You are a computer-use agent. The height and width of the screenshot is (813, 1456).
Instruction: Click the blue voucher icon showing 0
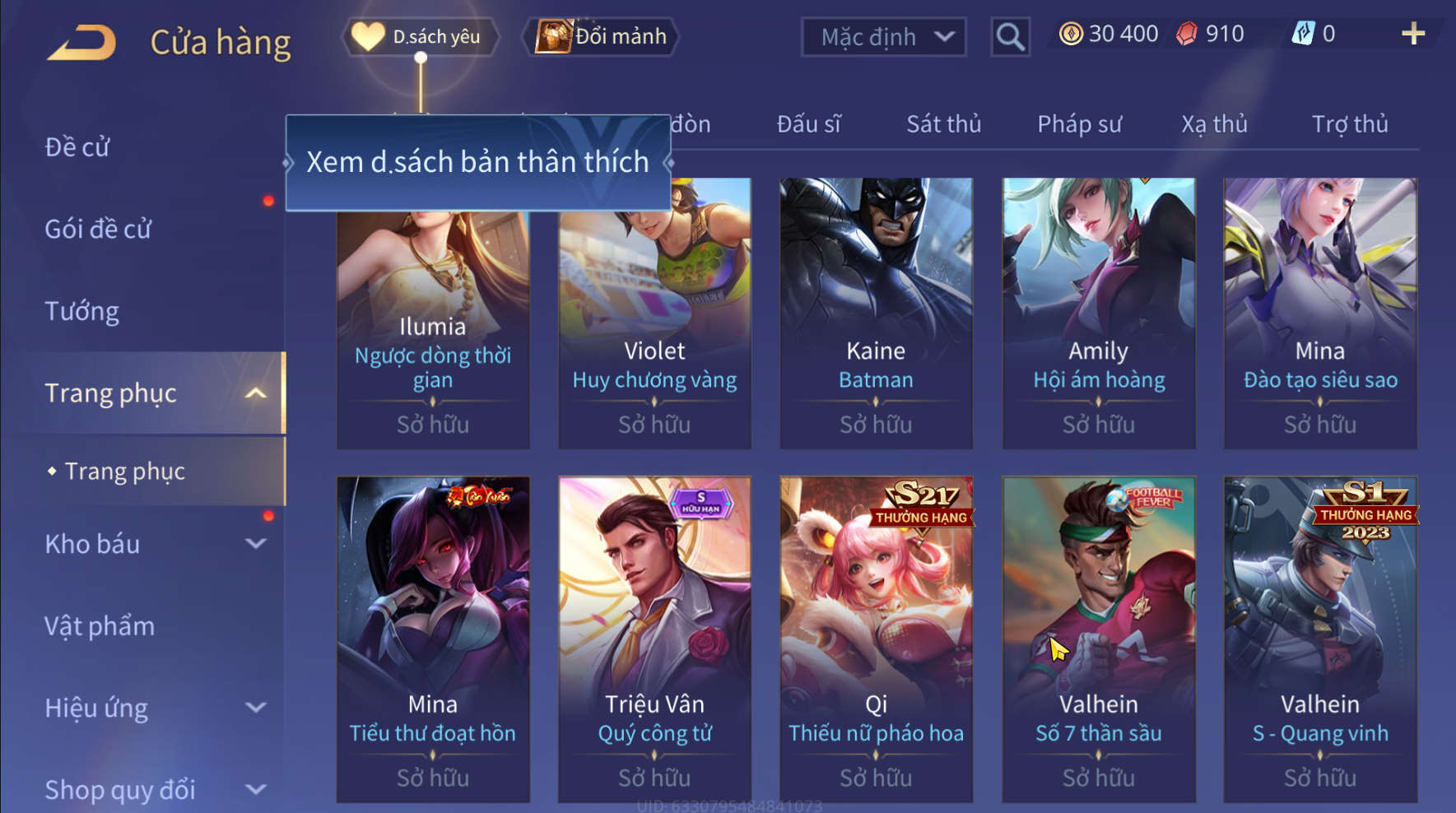click(1303, 34)
